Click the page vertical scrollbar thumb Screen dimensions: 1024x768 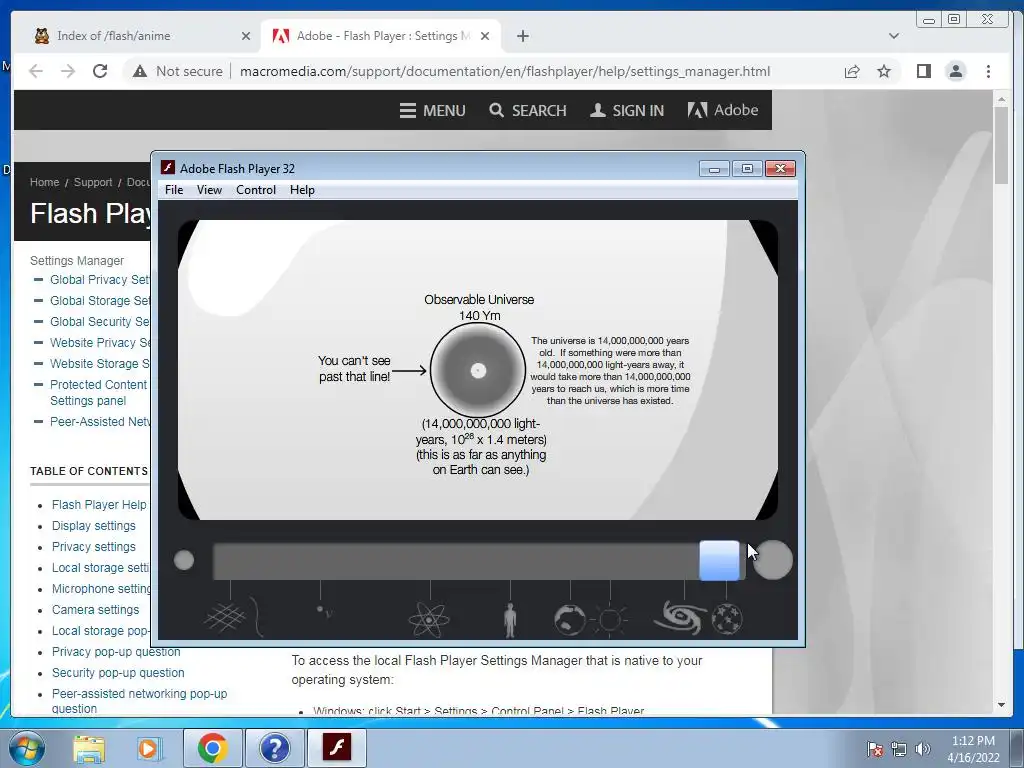click(1001, 145)
